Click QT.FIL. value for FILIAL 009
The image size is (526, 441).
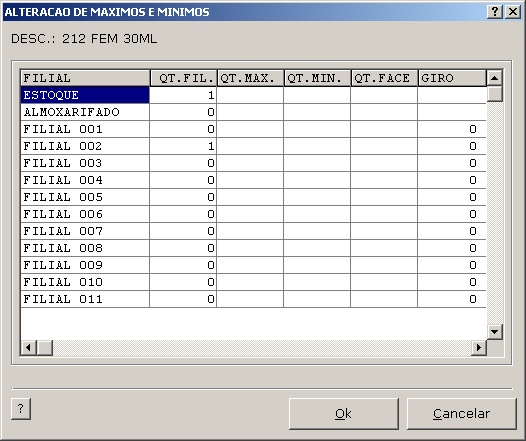(x=183, y=265)
